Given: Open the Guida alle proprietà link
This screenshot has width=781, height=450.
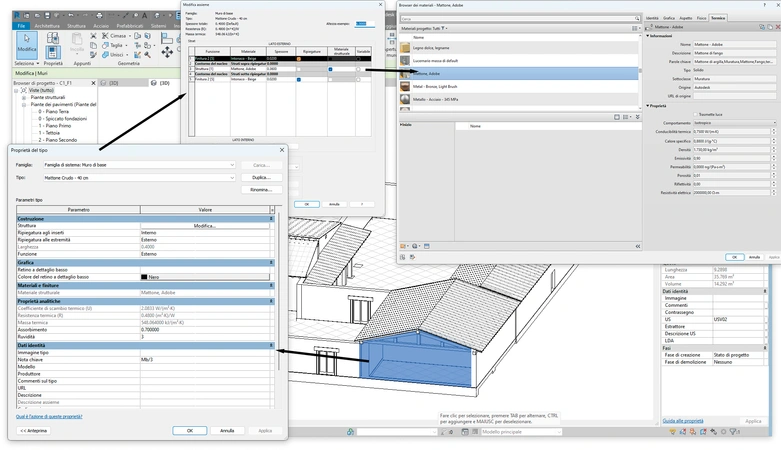Looking at the screenshot, I should [x=682, y=421].
